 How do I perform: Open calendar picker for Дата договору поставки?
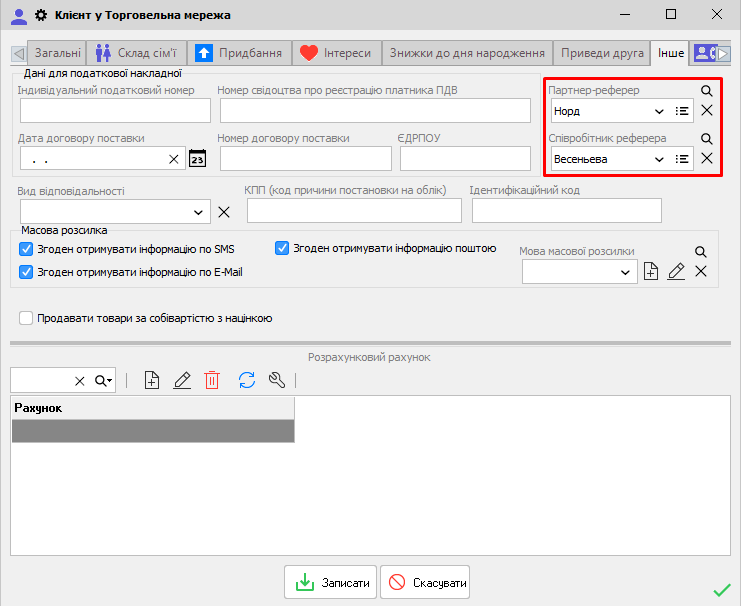pyautogui.click(x=197, y=158)
